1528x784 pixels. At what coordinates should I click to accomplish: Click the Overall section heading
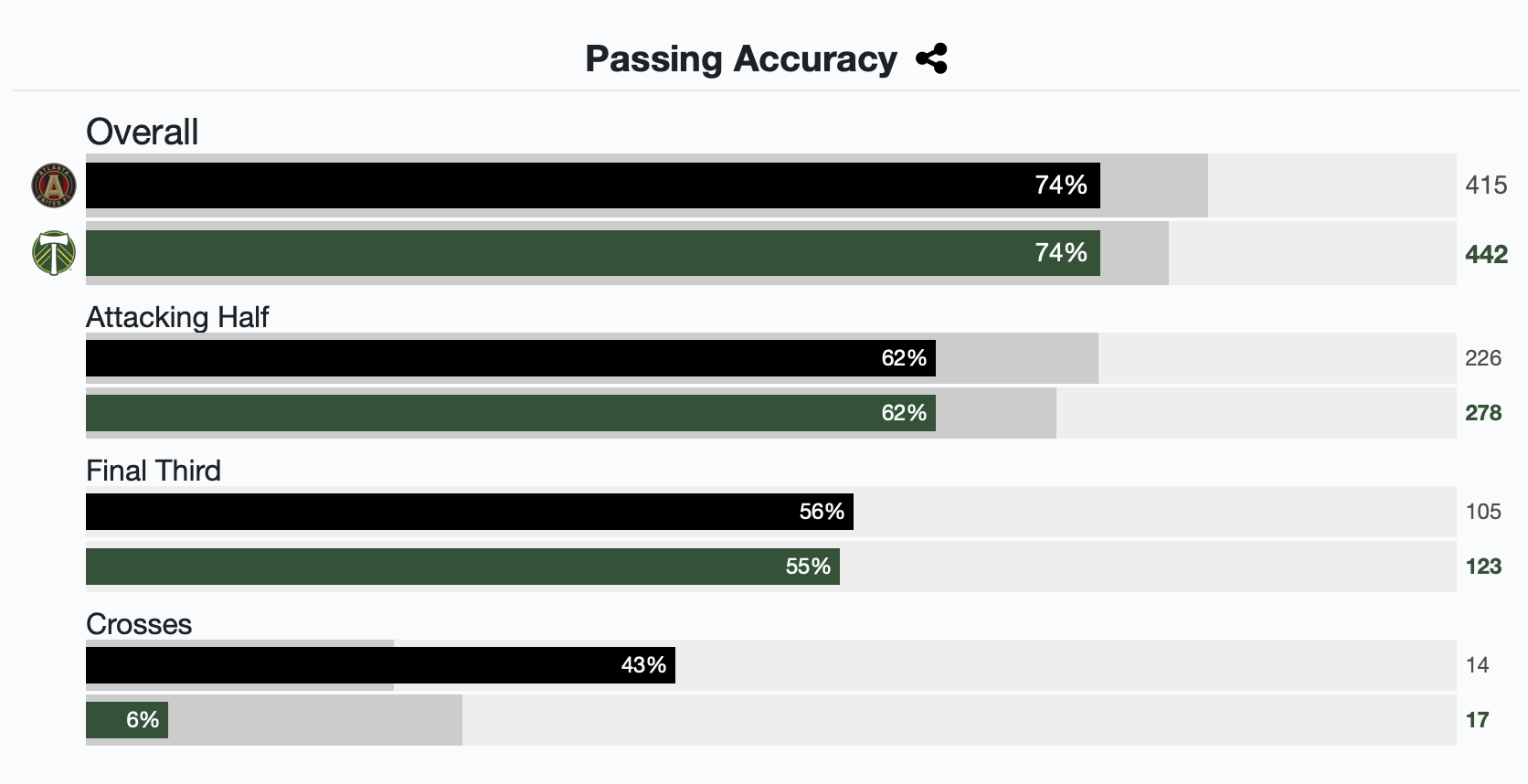coord(142,132)
